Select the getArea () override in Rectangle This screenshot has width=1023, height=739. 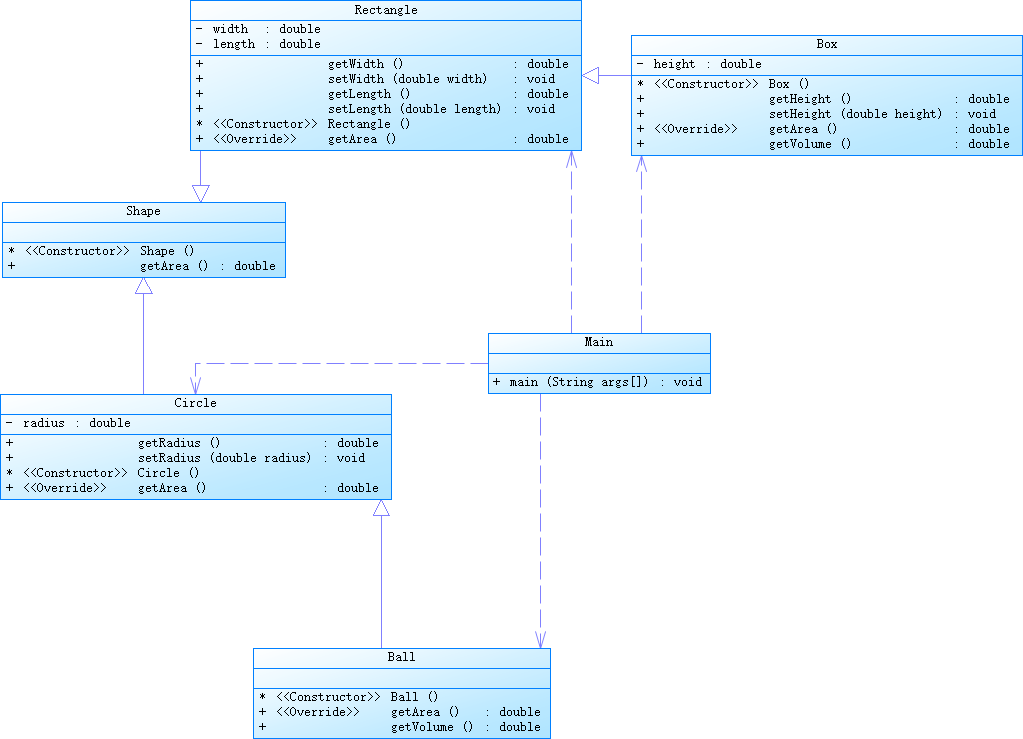[x=382, y=139]
